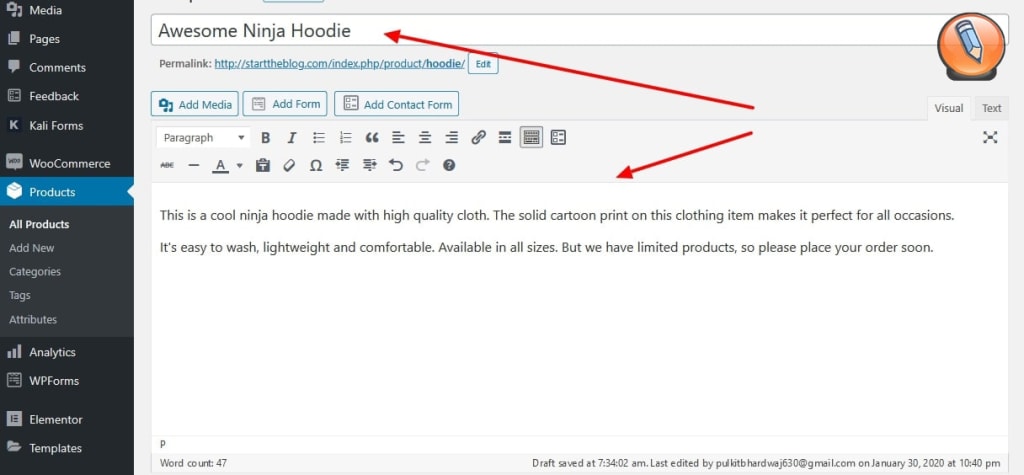The width and height of the screenshot is (1024, 475).
Task: Enter distraction-free fullscreen mode
Action: coord(990,137)
